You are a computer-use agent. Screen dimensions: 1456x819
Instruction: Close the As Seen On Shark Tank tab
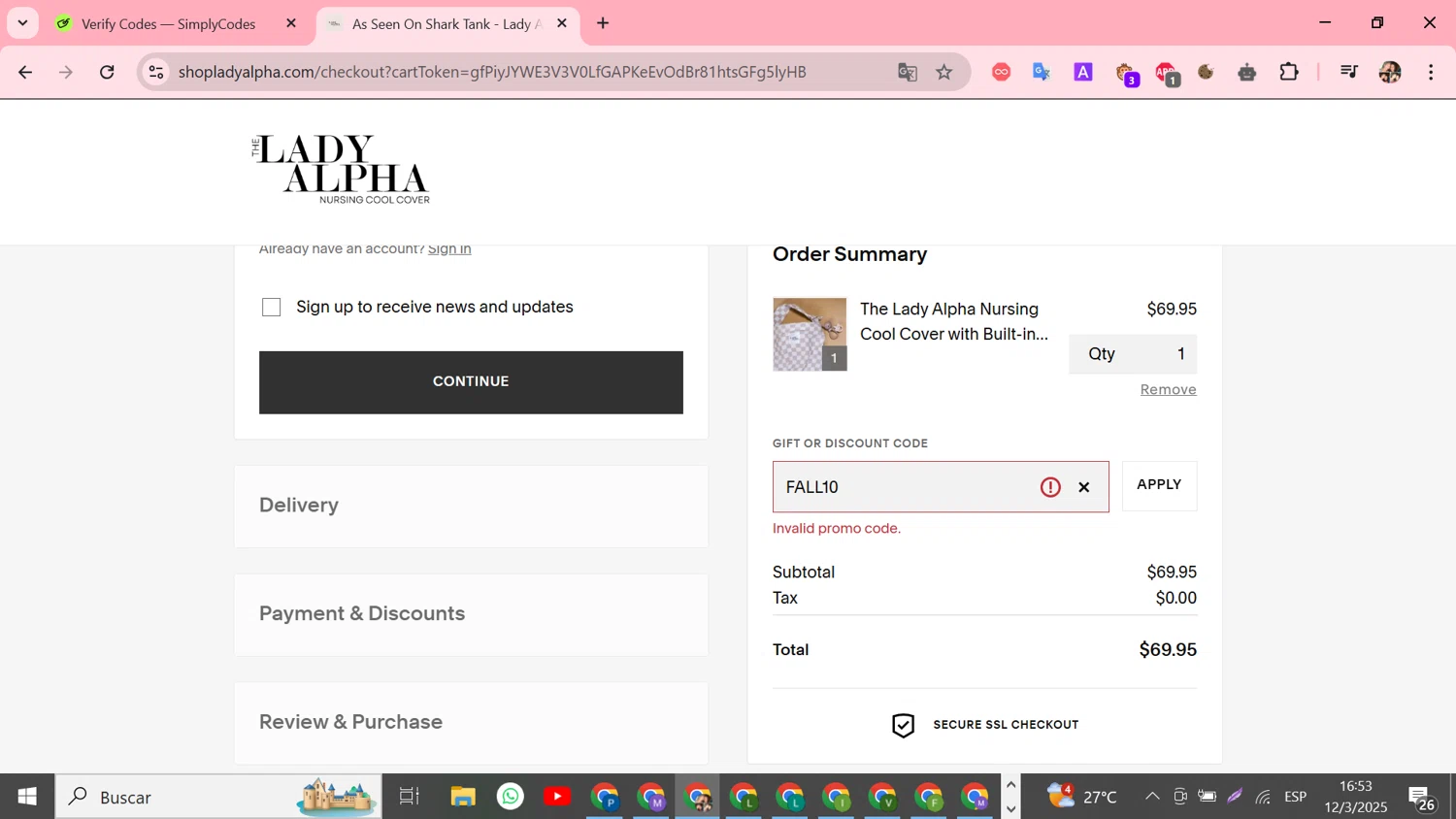562,23
